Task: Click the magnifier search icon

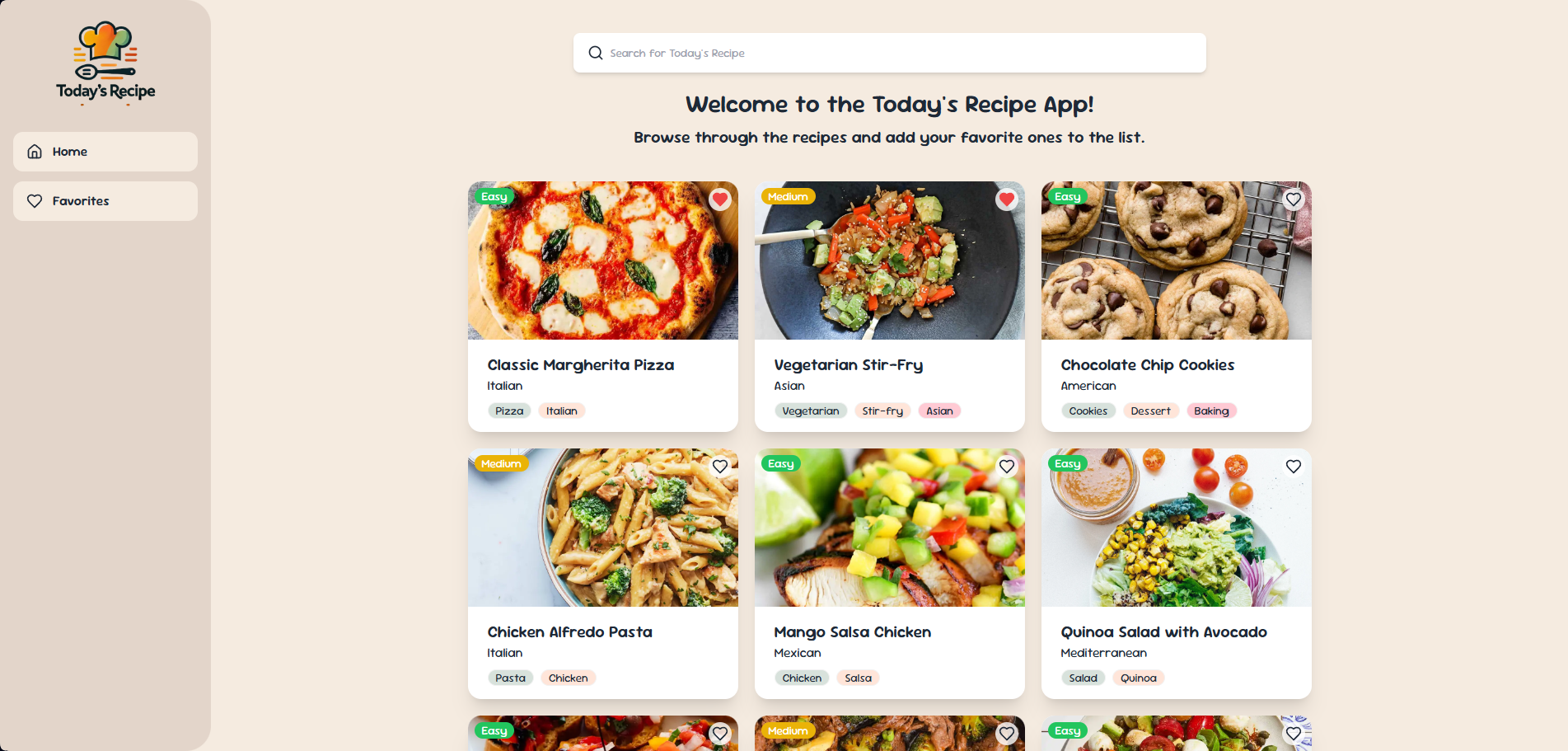Action: coord(595,53)
